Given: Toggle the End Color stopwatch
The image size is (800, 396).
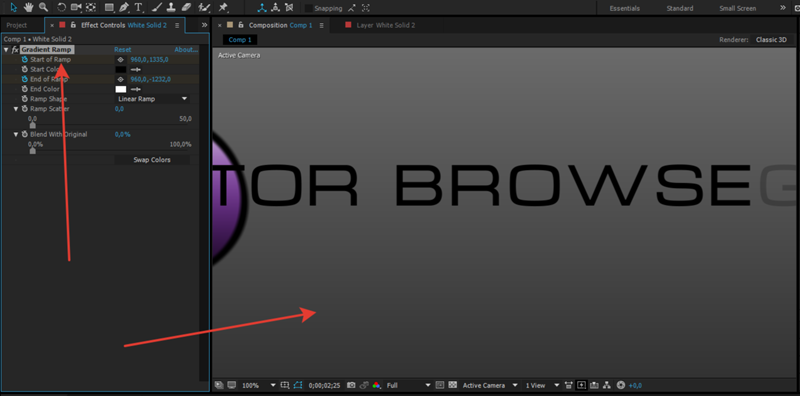Looking at the screenshot, I should click(x=24, y=89).
